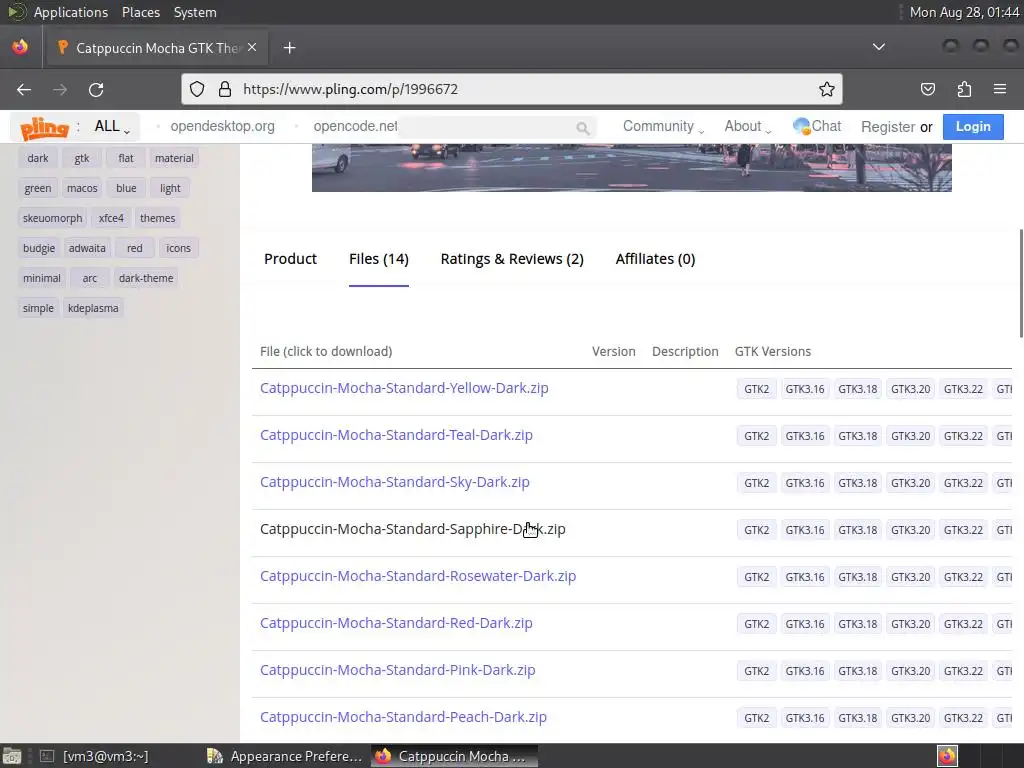1024x768 pixels.
Task: Expand the Community dropdown menu
Action: [663, 126]
